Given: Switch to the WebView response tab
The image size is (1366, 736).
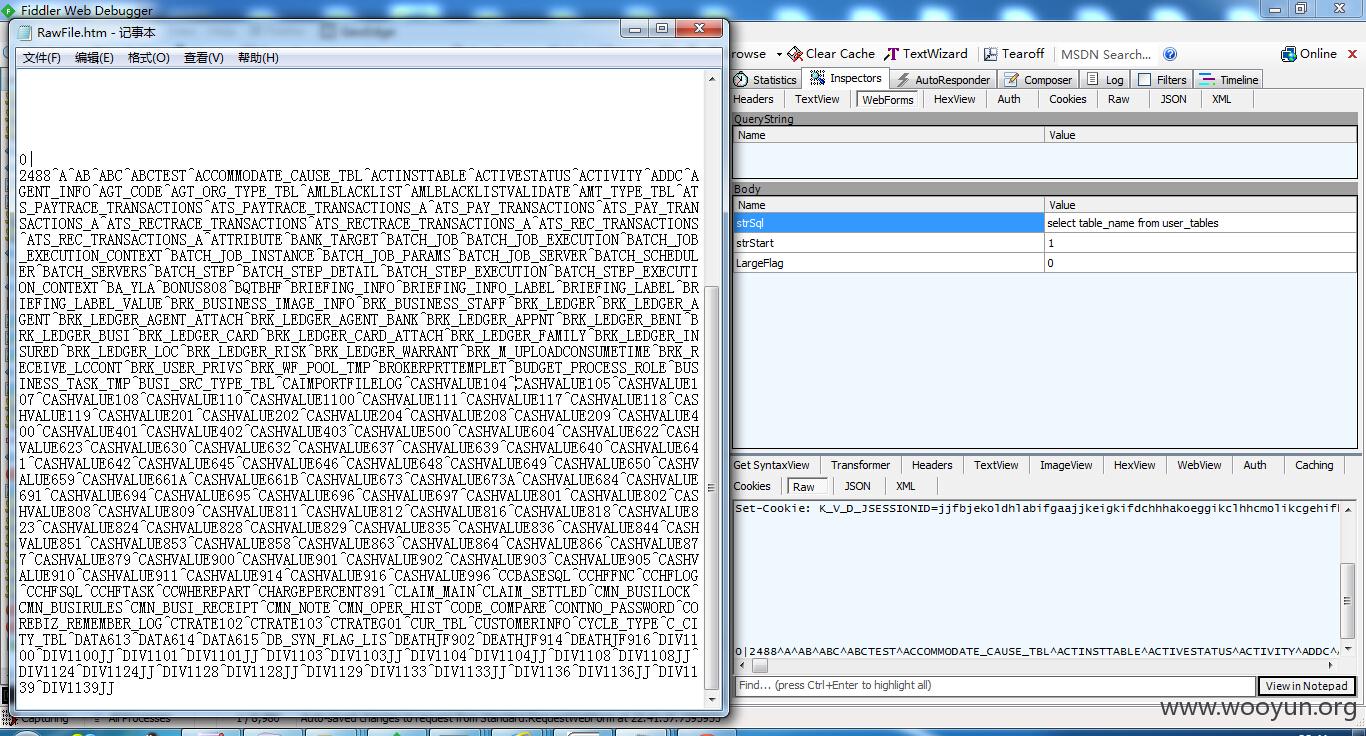Looking at the screenshot, I should point(1199,465).
